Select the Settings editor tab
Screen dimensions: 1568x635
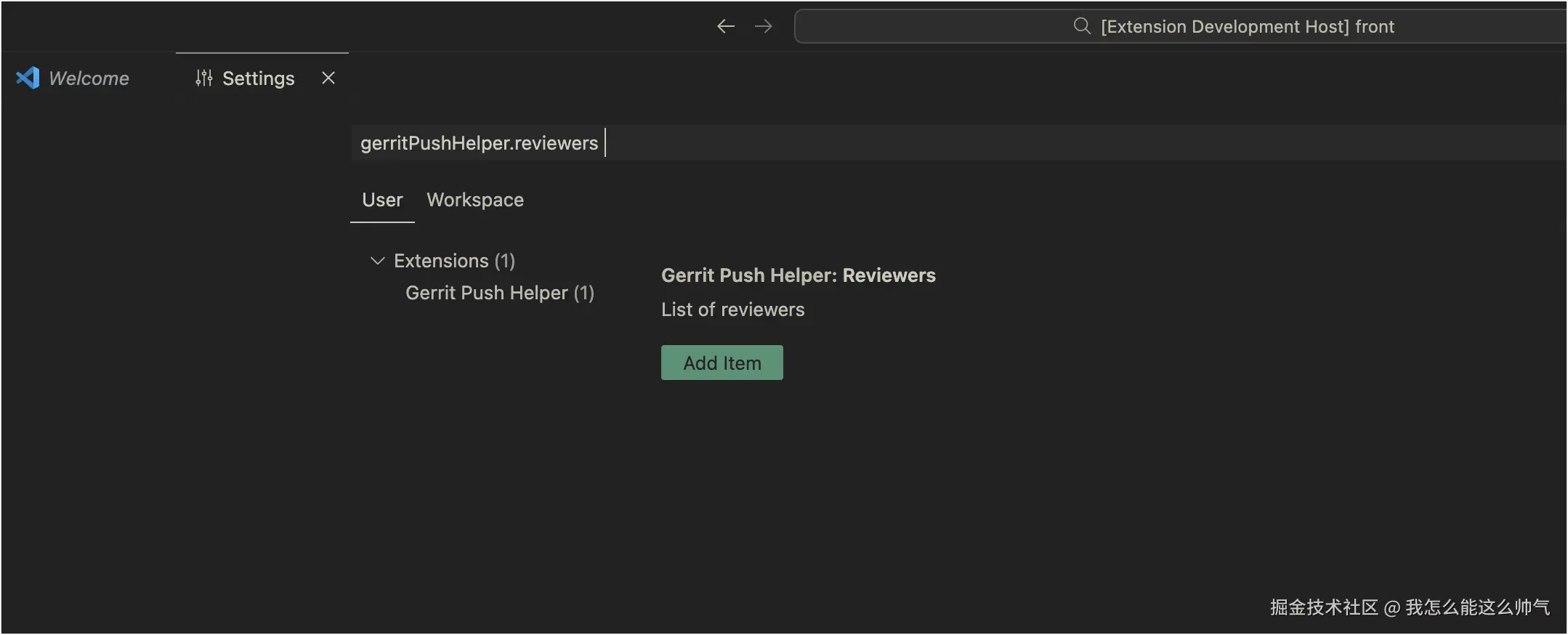[x=262, y=78]
